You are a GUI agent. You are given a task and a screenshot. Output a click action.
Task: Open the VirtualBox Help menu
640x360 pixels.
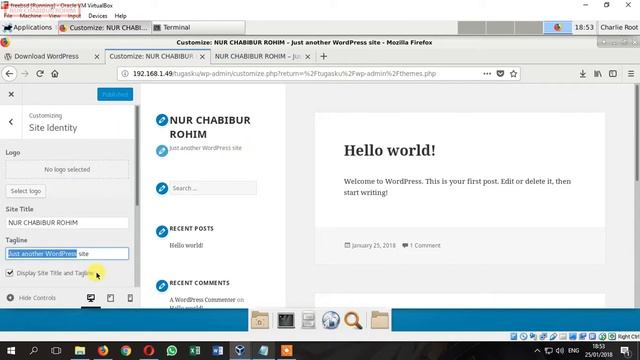(x=120, y=16)
